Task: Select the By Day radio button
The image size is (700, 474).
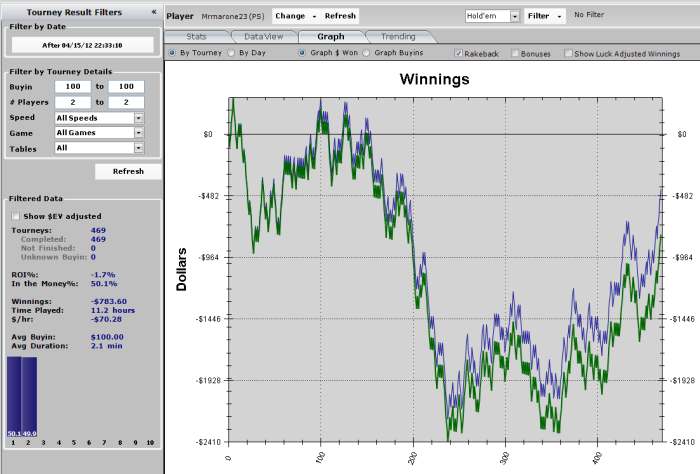Action: click(x=231, y=53)
